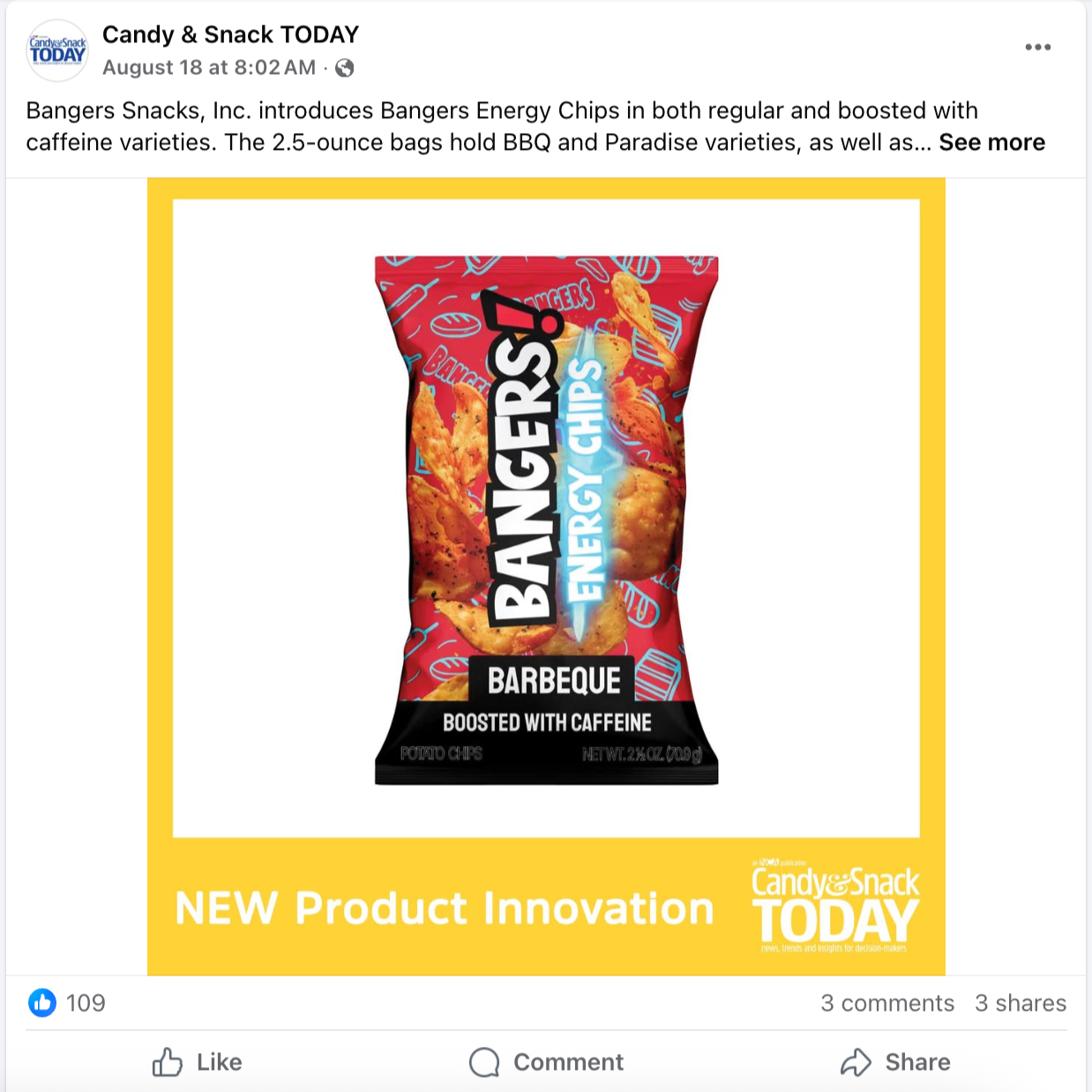Click the blue thumbs-up reaction icon
The image size is (1092, 1092).
42,1002
